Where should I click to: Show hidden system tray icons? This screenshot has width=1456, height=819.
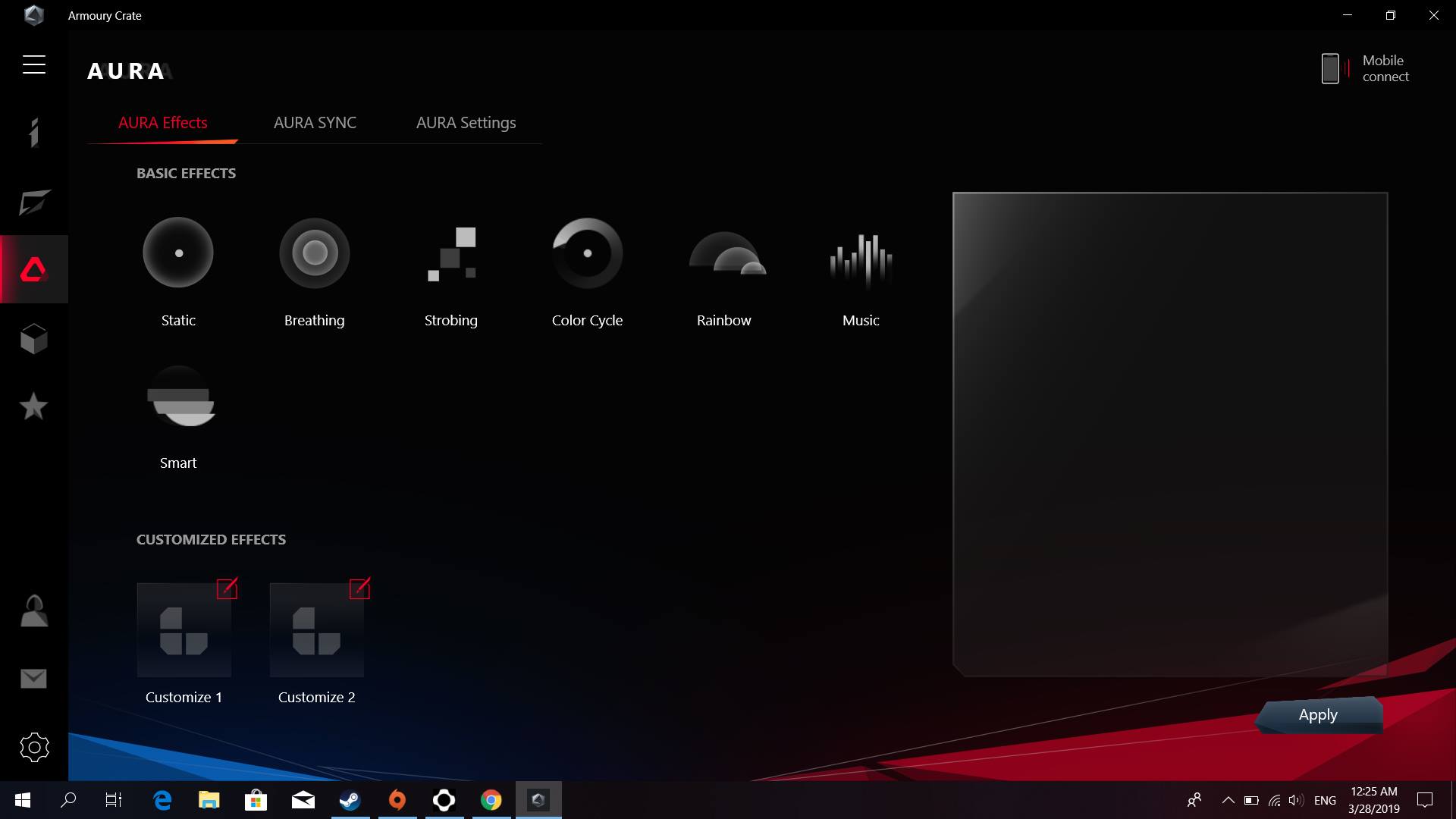(x=1228, y=800)
